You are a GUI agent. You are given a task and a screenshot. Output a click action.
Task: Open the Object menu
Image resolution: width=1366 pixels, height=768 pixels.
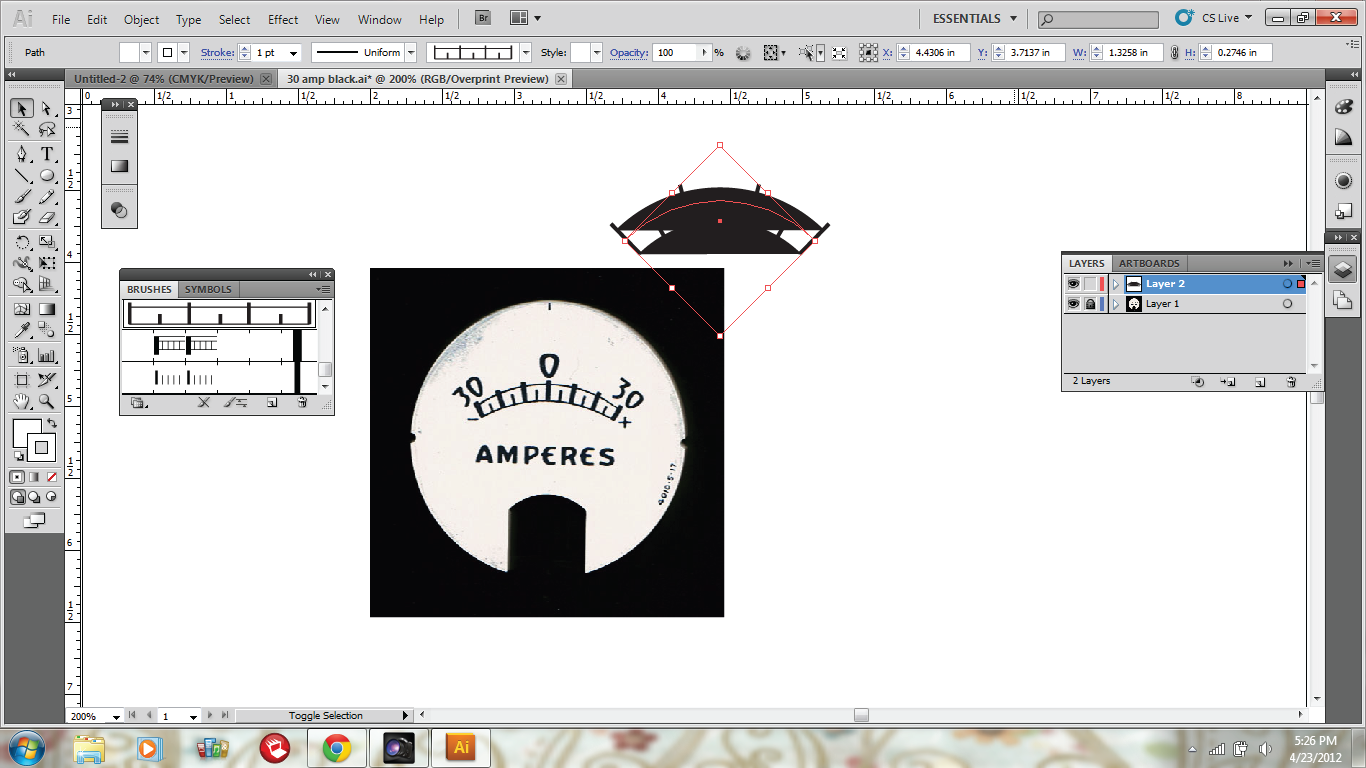click(141, 19)
